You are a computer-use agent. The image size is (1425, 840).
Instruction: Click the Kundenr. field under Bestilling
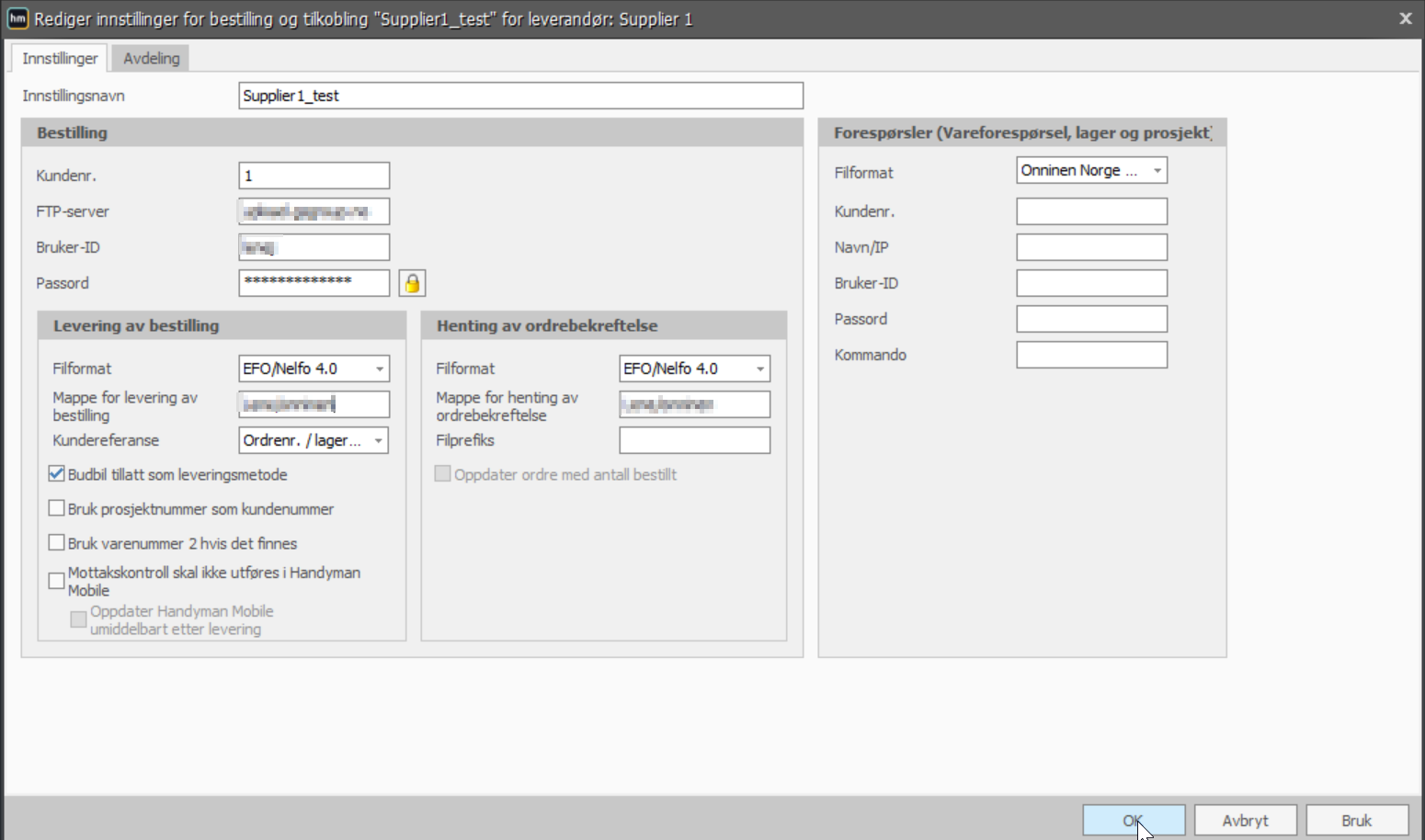[x=313, y=176]
